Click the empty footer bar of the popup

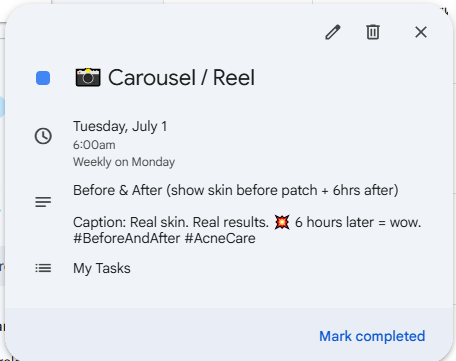tap(160, 335)
